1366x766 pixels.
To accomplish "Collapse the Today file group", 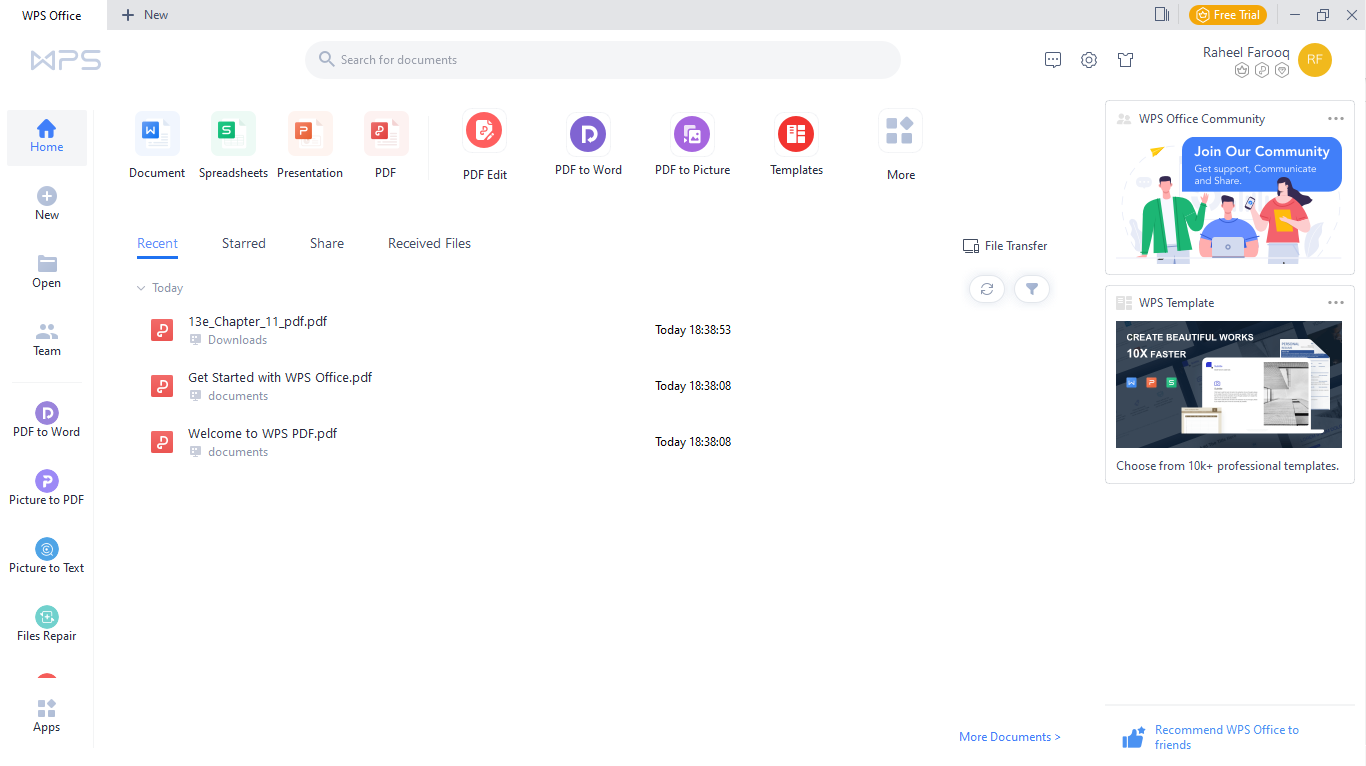I will 140,288.
